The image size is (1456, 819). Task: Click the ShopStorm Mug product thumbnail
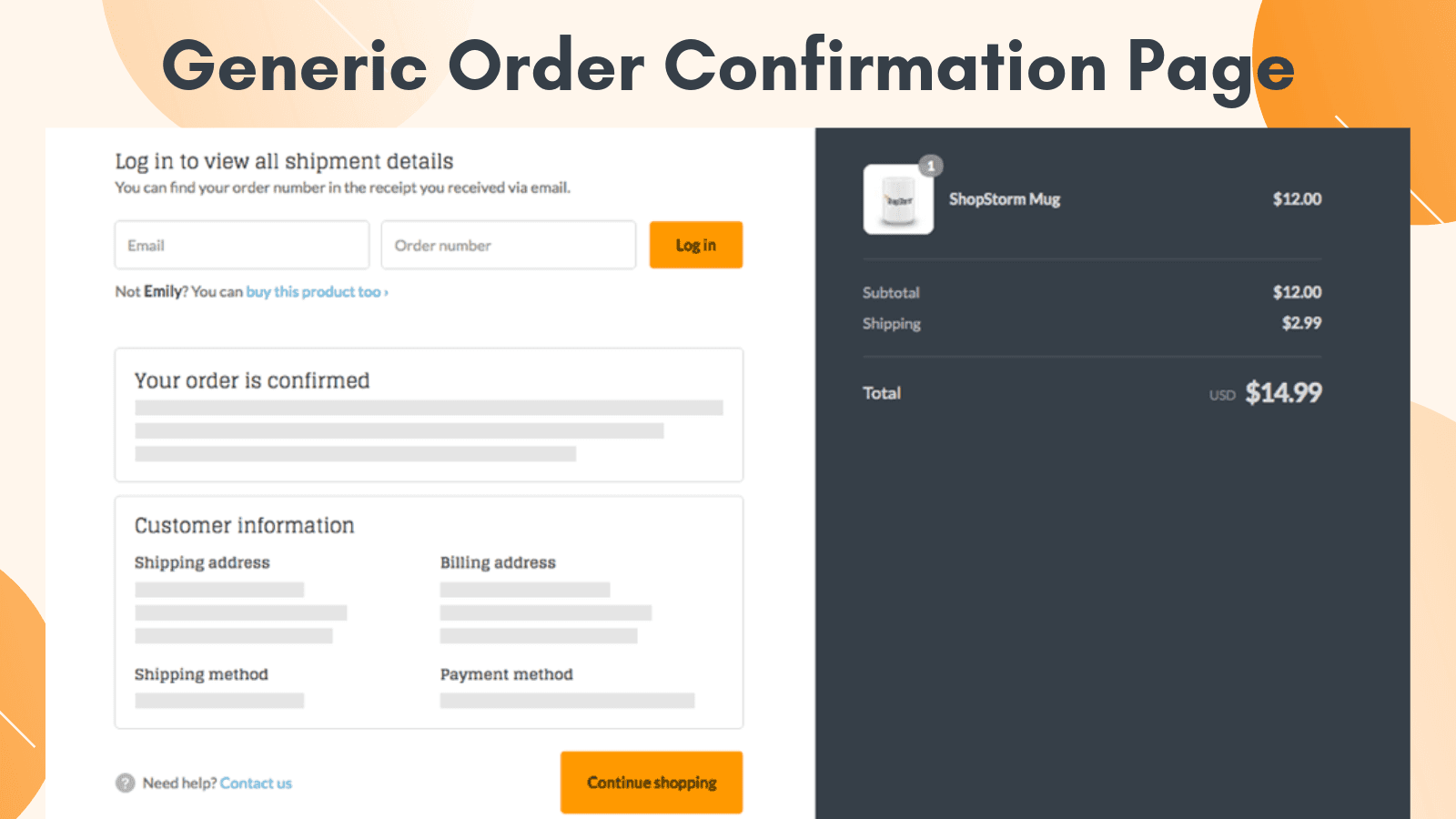(x=898, y=199)
